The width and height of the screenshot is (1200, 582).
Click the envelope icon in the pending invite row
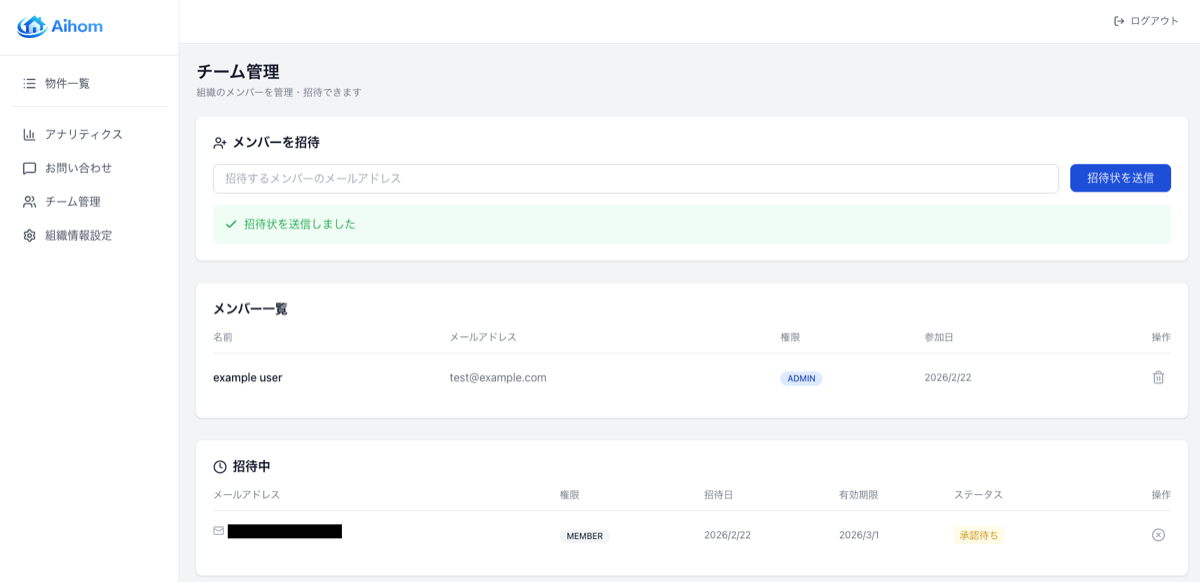click(219, 531)
